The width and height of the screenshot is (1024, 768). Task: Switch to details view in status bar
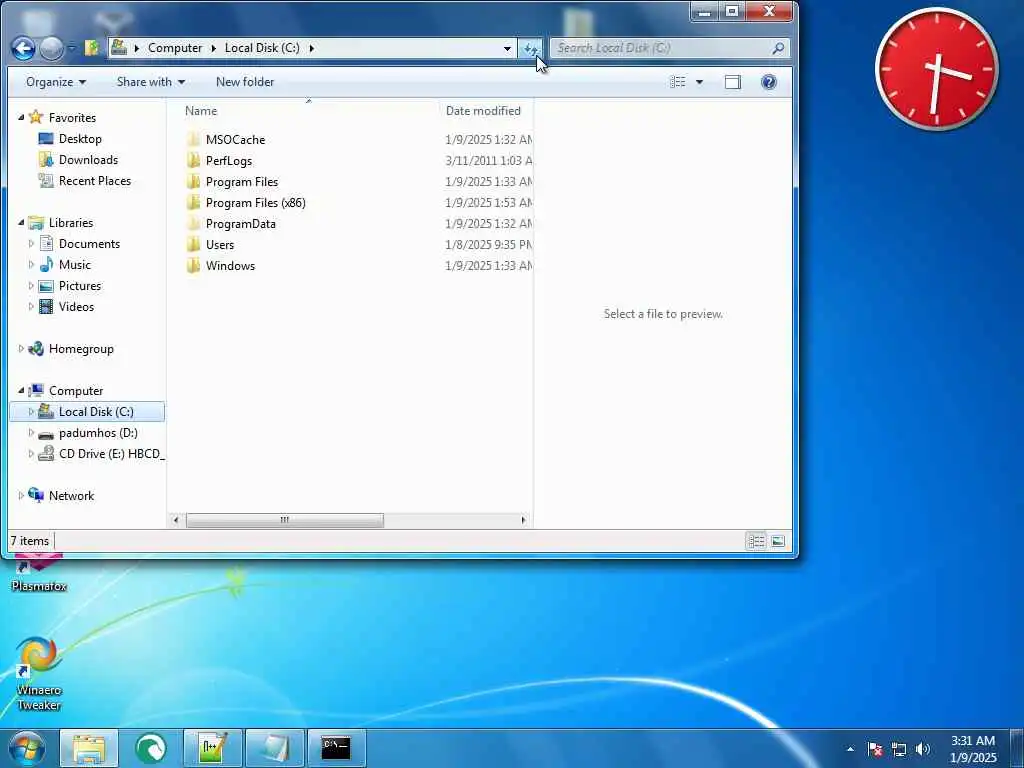click(x=756, y=541)
